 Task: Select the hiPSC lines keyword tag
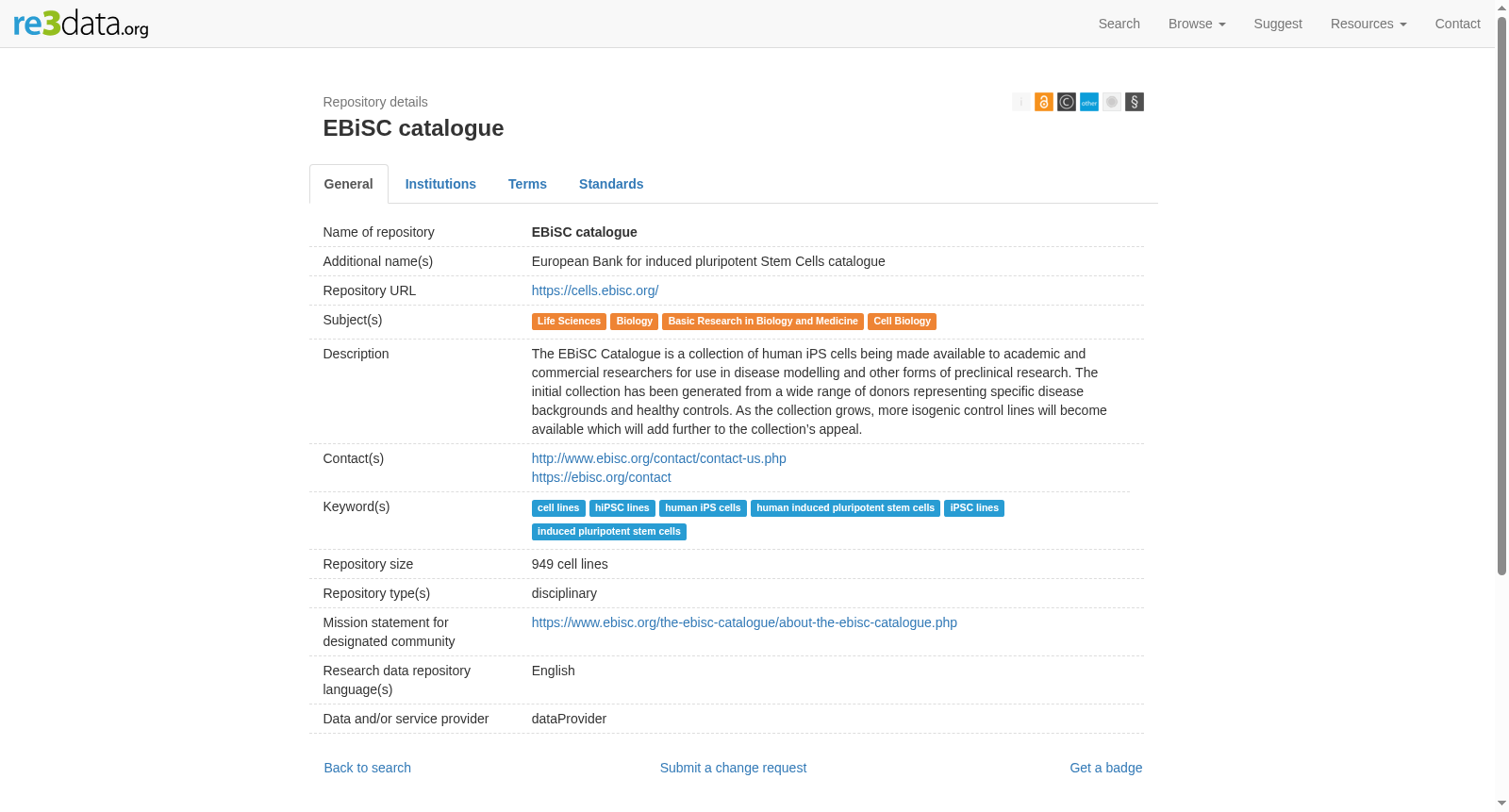tap(622, 508)
